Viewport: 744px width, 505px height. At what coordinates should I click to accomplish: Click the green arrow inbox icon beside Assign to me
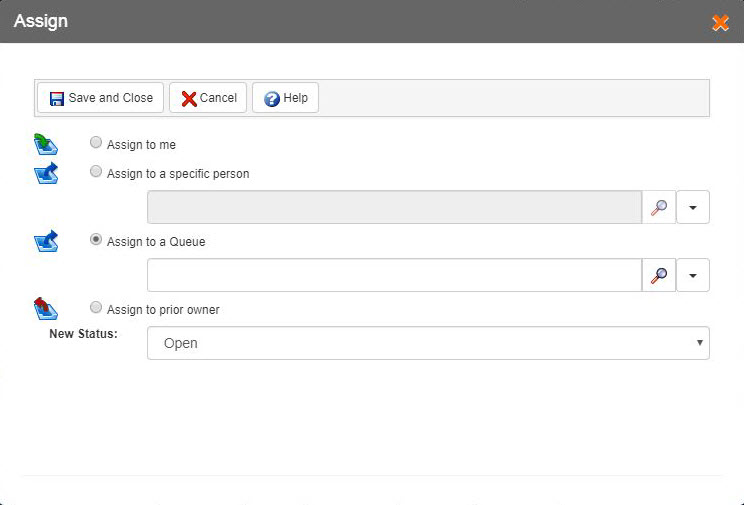click(46, 144)
